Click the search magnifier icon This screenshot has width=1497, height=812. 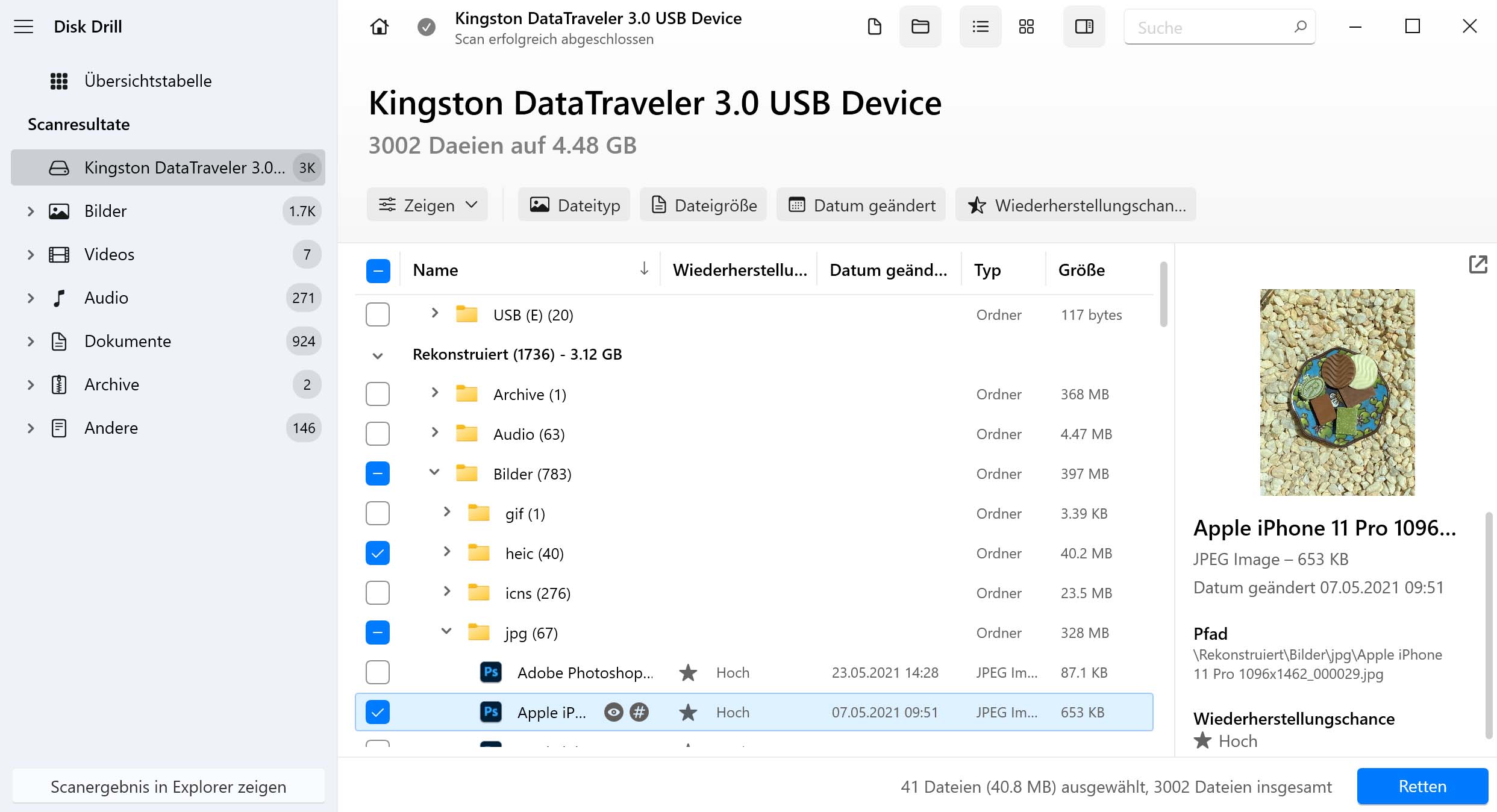[x=1300, y=27]
